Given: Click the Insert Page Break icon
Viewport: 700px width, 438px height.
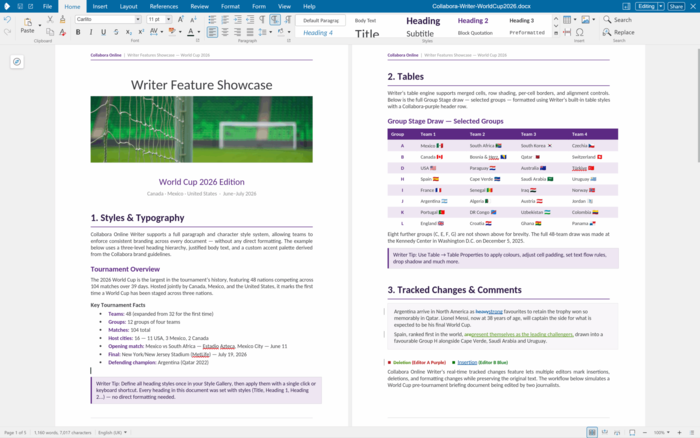Looking at the screenshot, I should [x=567, y=32].
